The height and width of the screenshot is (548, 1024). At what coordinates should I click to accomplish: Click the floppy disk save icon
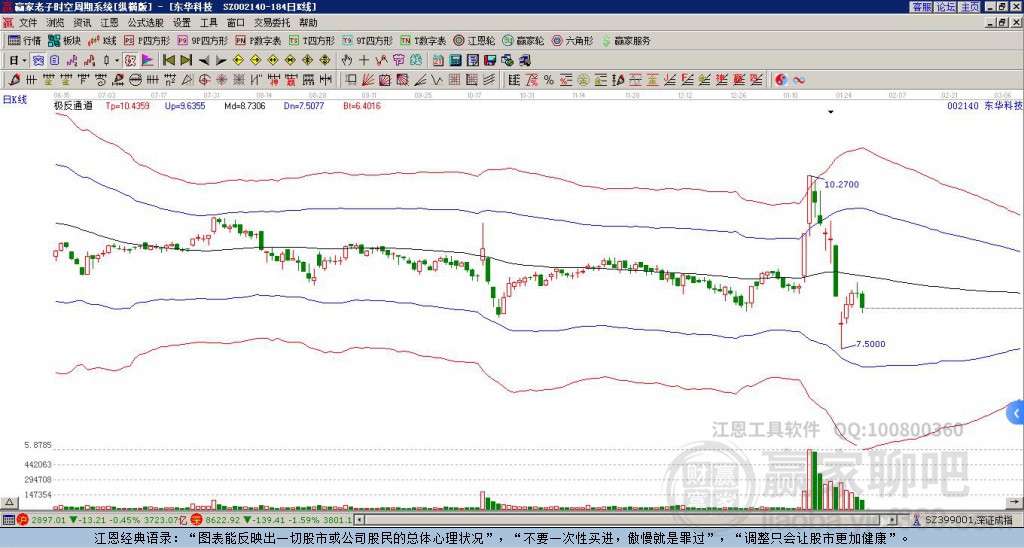coord(490,61)
